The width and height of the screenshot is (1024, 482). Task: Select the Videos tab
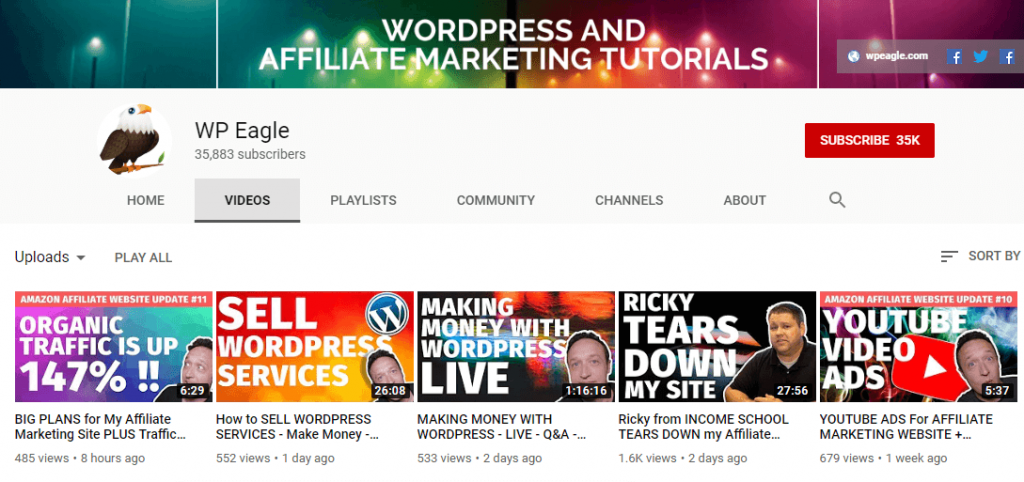(x=248, y=201)
